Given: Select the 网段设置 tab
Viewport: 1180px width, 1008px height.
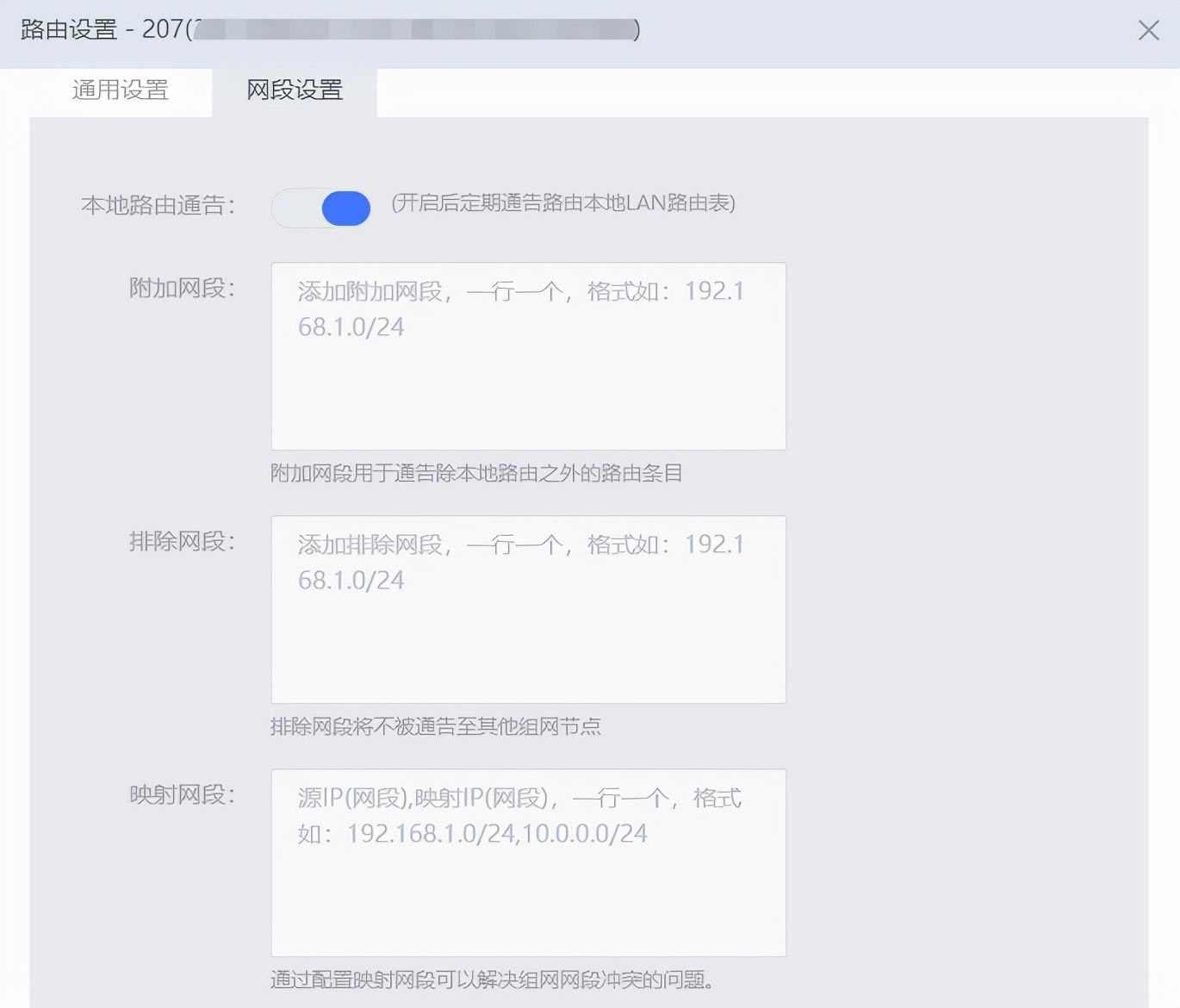Looking at the screenshot, I should tap(295, 90).
